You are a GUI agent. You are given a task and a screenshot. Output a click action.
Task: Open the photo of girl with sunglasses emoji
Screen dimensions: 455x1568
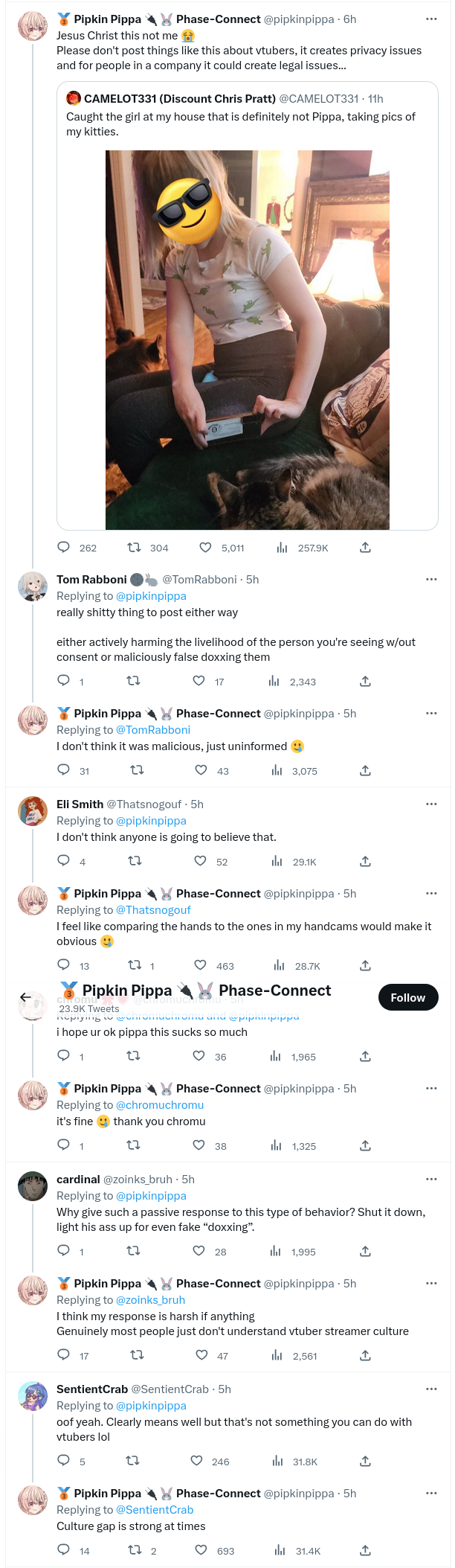[247, 340]
